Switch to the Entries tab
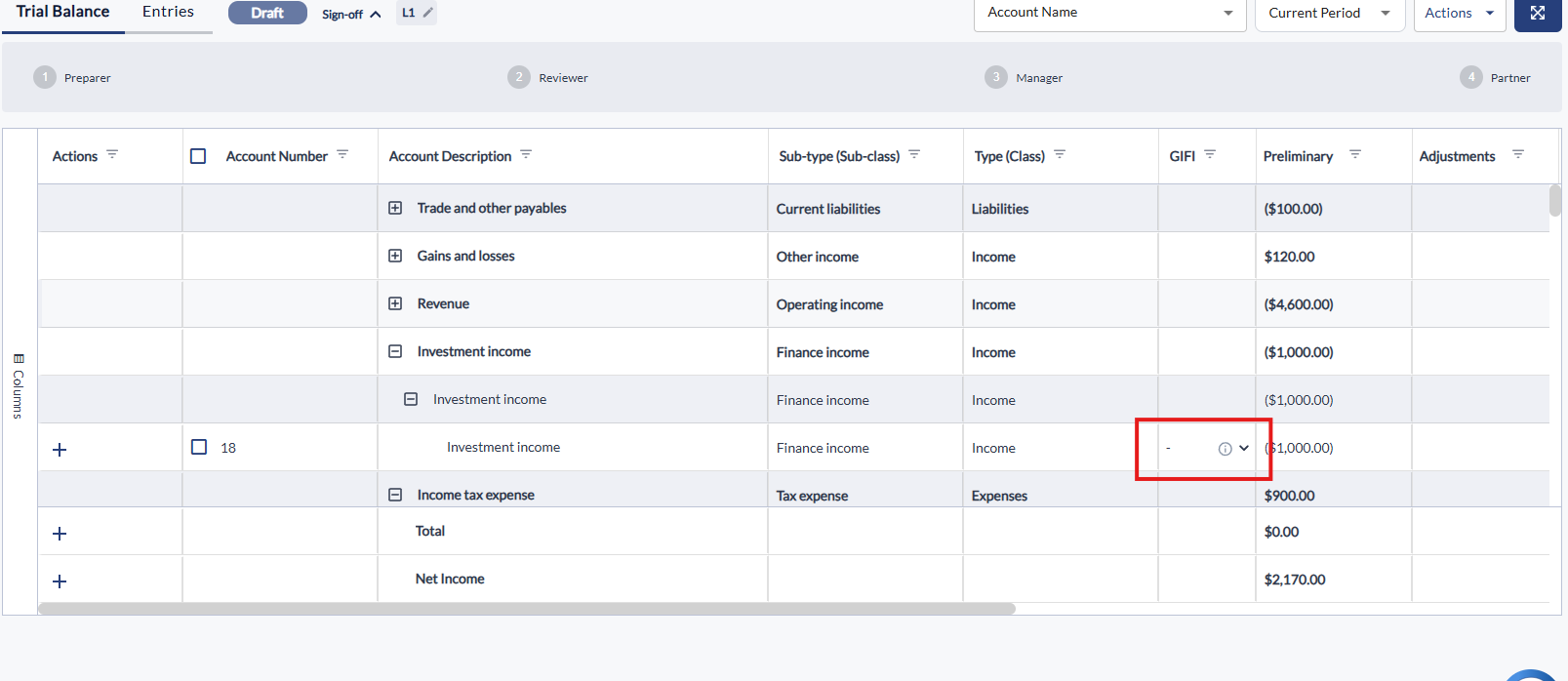Image resolution: width=1568 pixels, height=681 pixels. pos(168,12)
